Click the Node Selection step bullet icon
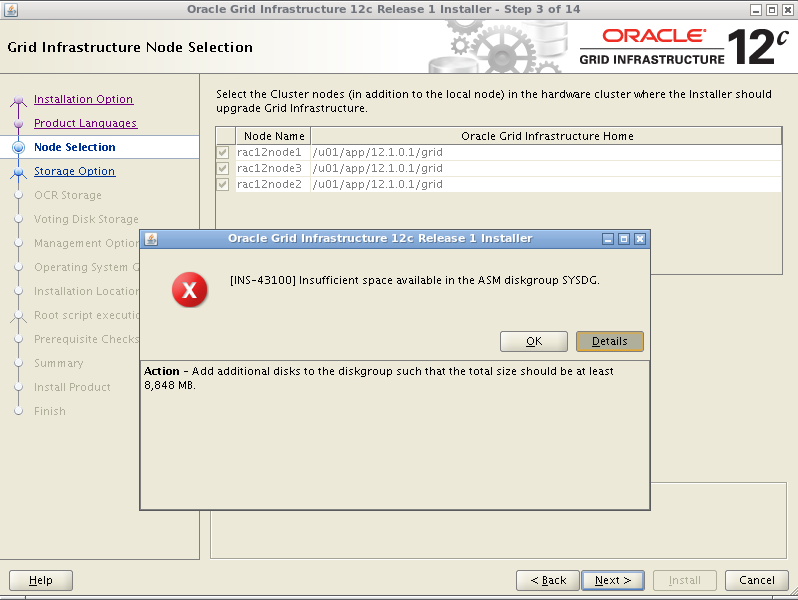The image size is (798, 600). (x=18, y=147)
